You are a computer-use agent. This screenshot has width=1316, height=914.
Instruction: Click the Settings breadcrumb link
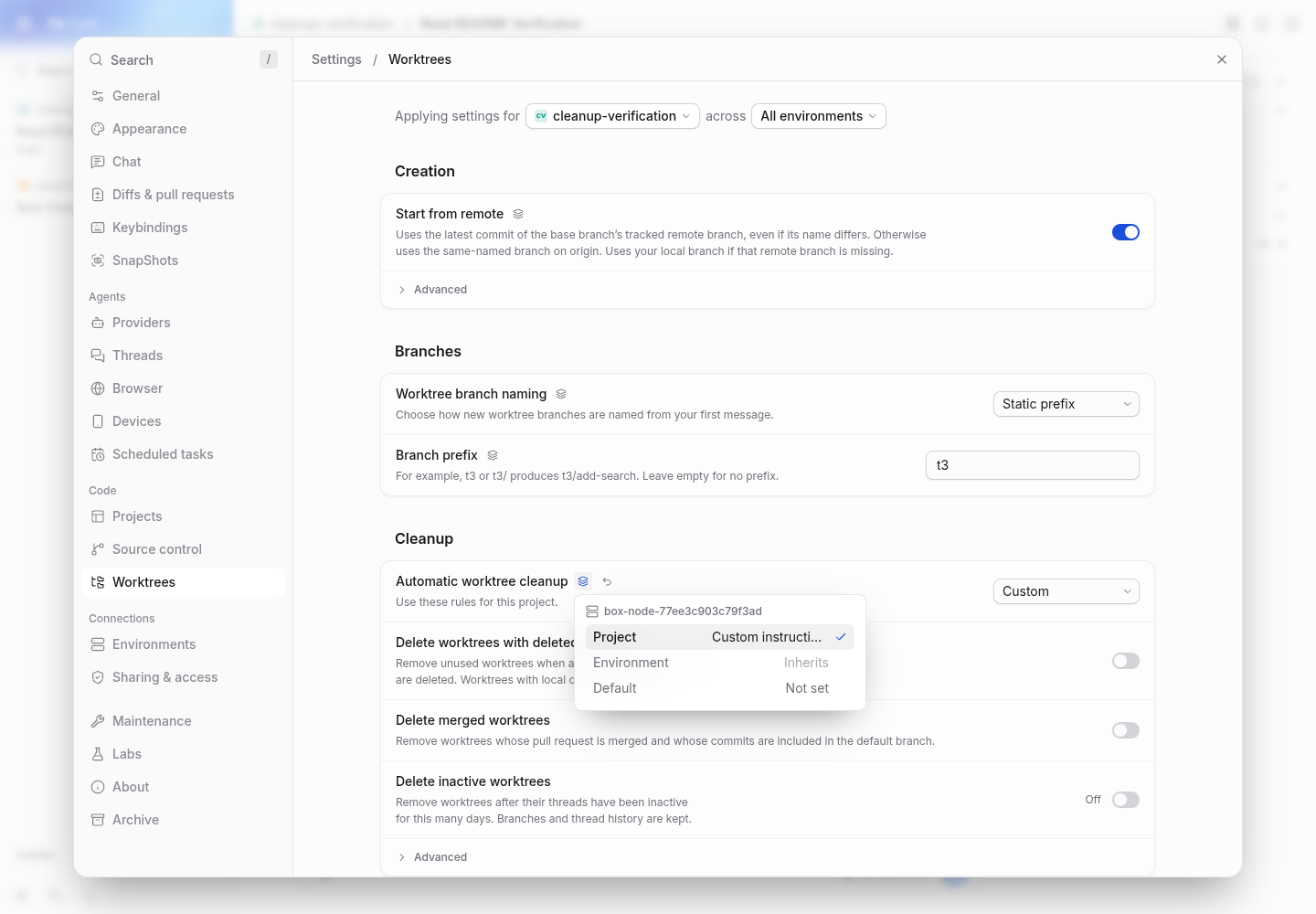coord(336,59)
